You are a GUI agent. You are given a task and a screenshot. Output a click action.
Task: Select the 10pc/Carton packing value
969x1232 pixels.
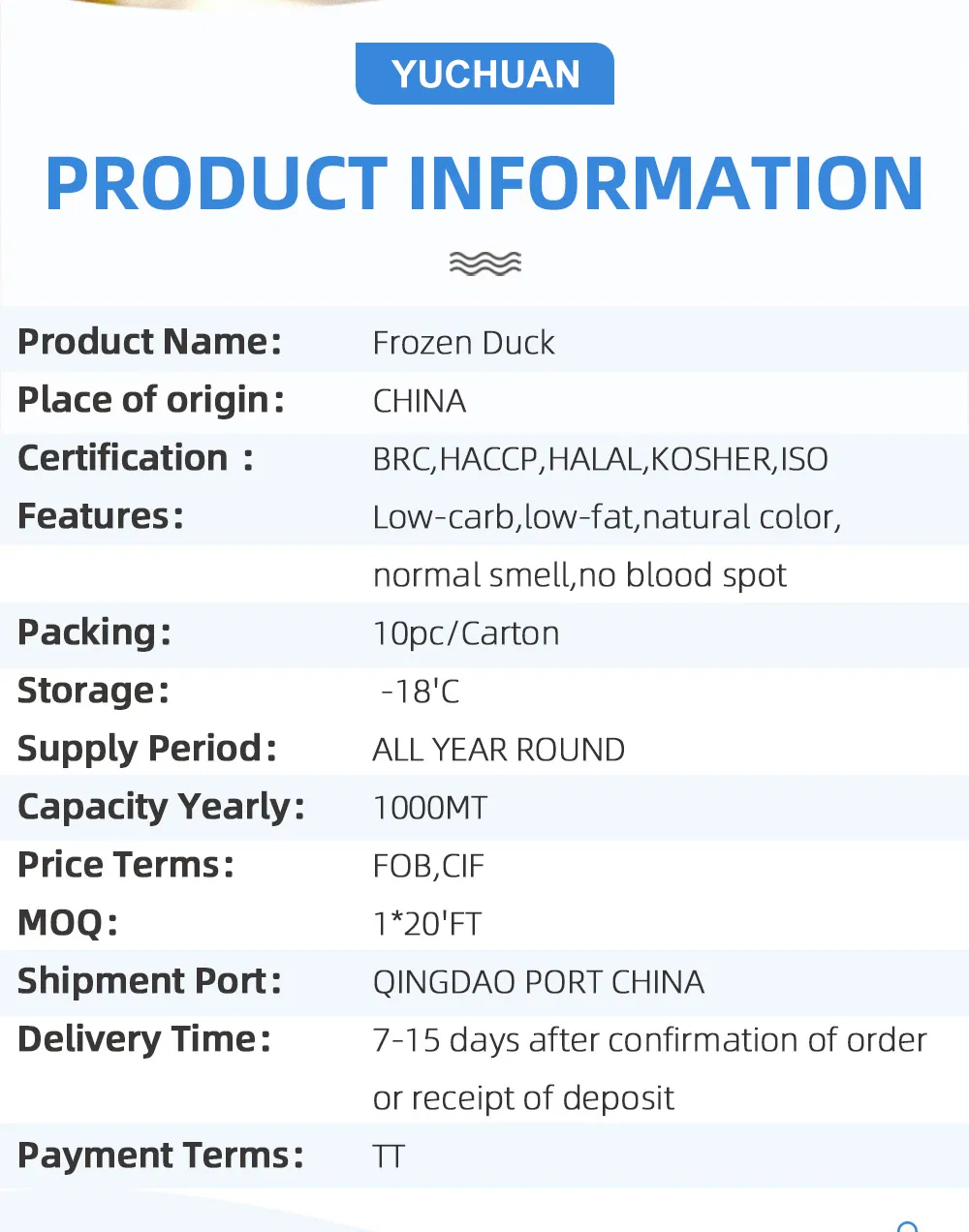click(x=466, y=633)
